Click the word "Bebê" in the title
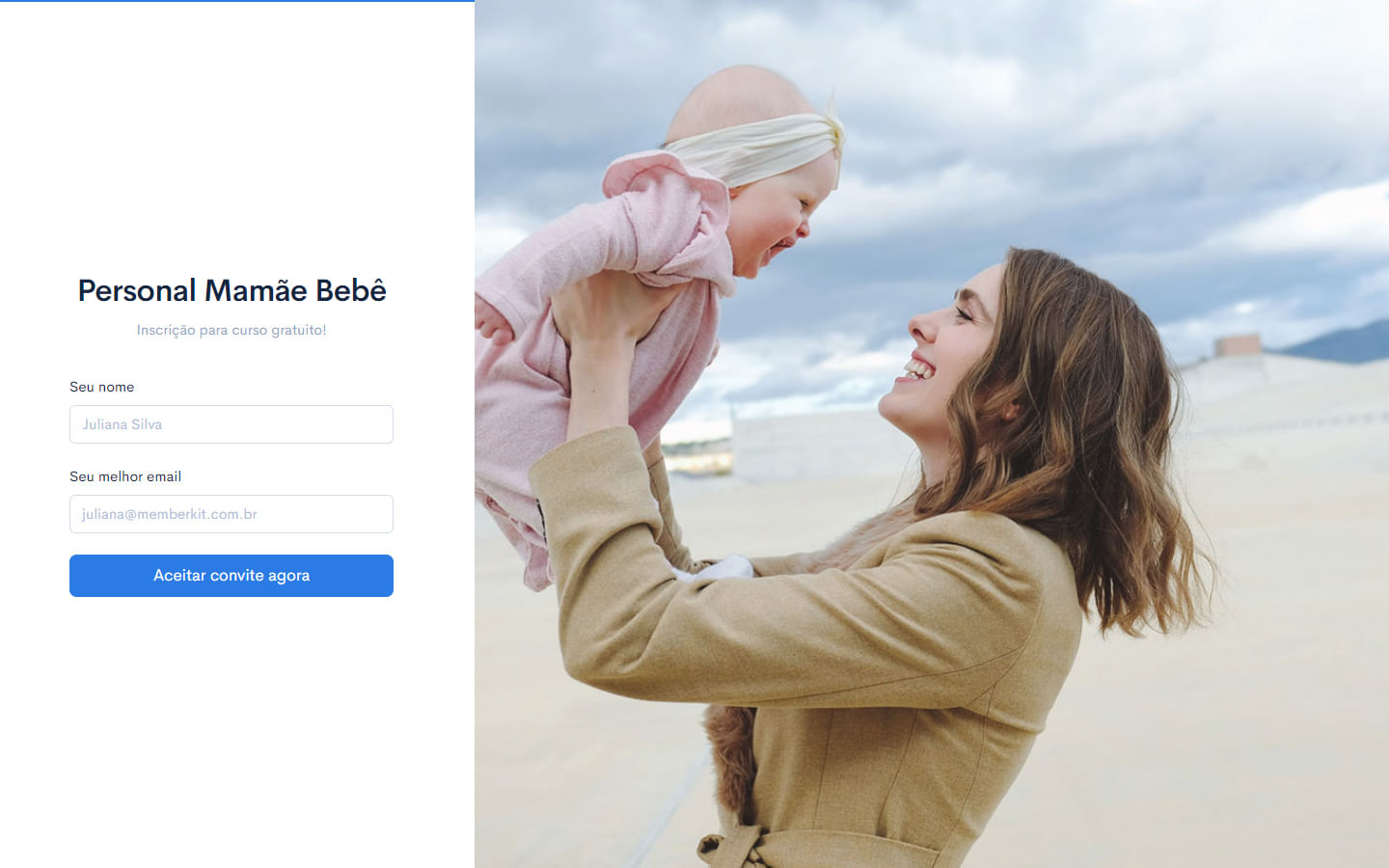 (350, 290)
